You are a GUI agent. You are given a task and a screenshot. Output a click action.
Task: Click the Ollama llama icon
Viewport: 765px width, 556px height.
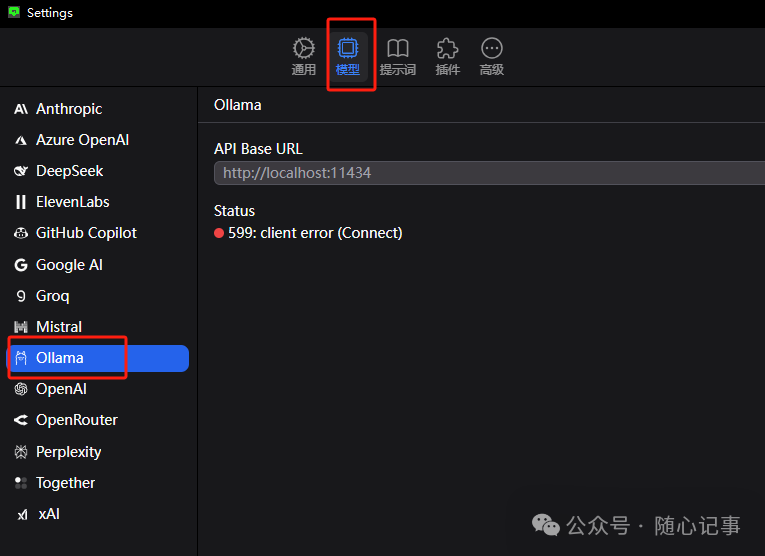(20, 358)
